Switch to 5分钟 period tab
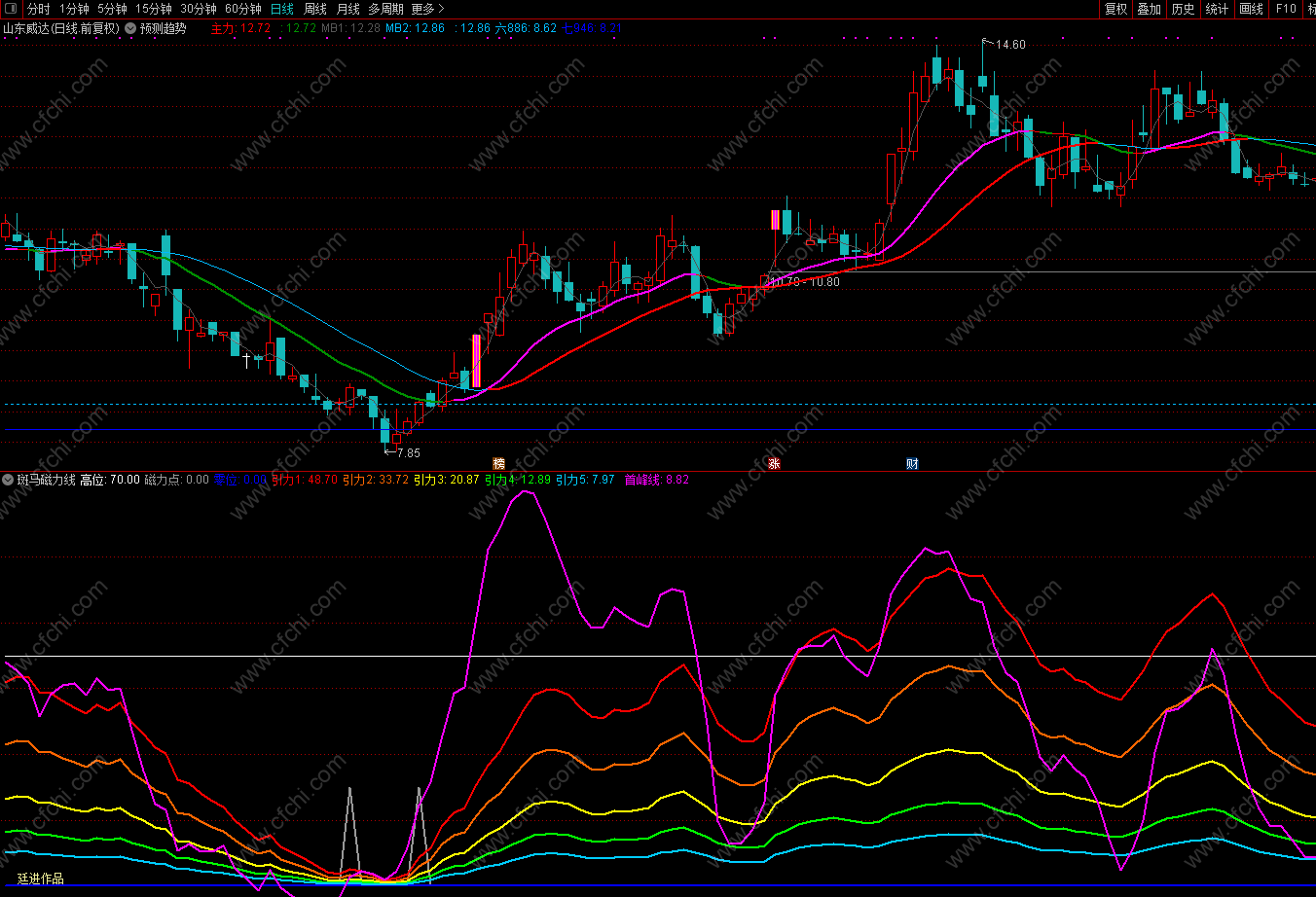The image size is (1316, 897). [112, 9]
